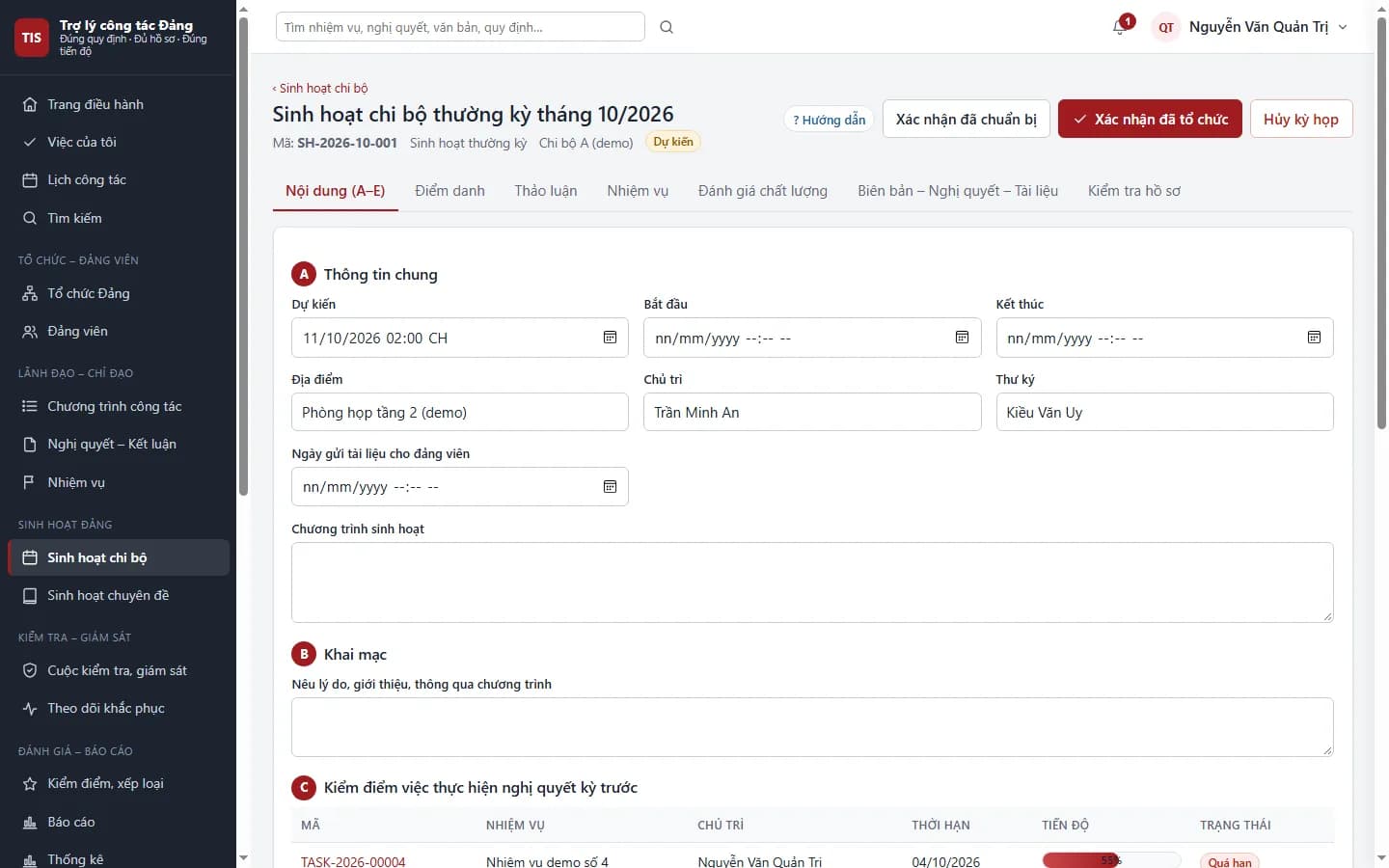Click bar chart icon beside Báo cáo
This screenshot has width=1389, height=868.
tap(30, 822)
